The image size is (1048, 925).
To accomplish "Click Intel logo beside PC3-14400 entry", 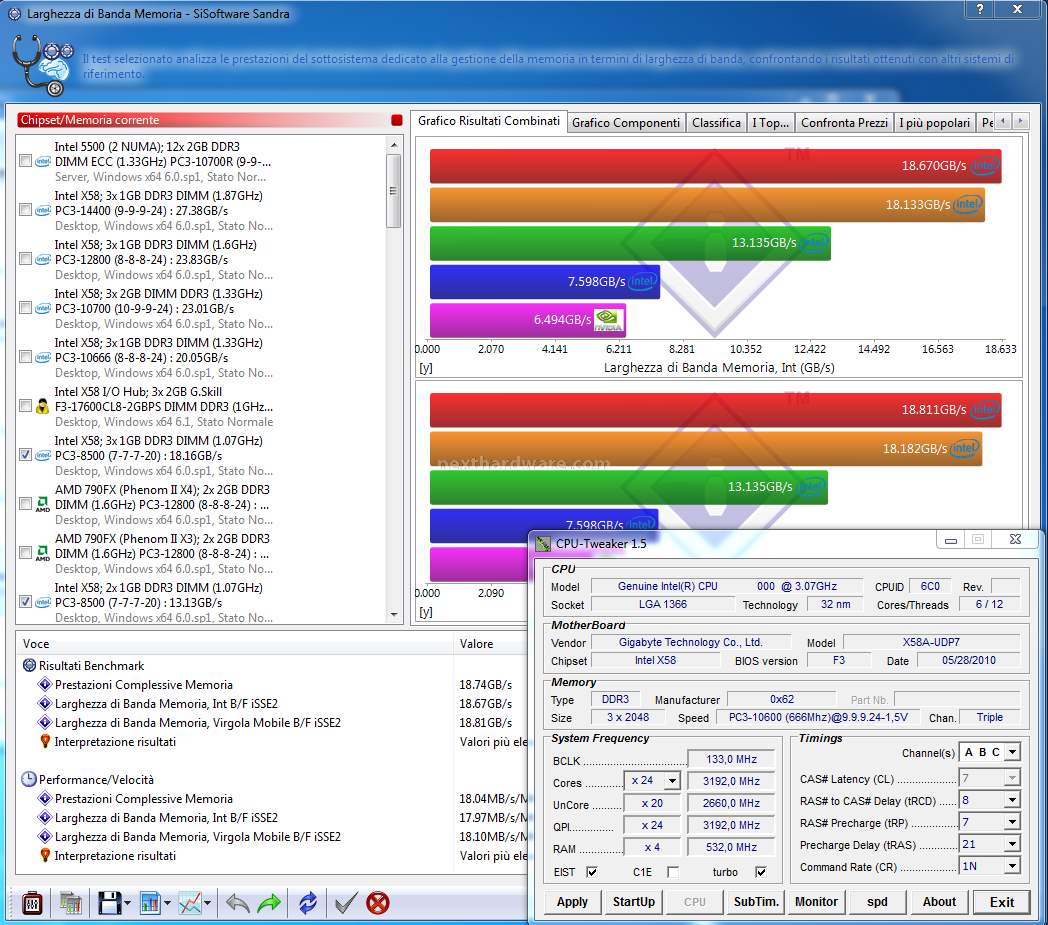I will click(x=43, y=211).
